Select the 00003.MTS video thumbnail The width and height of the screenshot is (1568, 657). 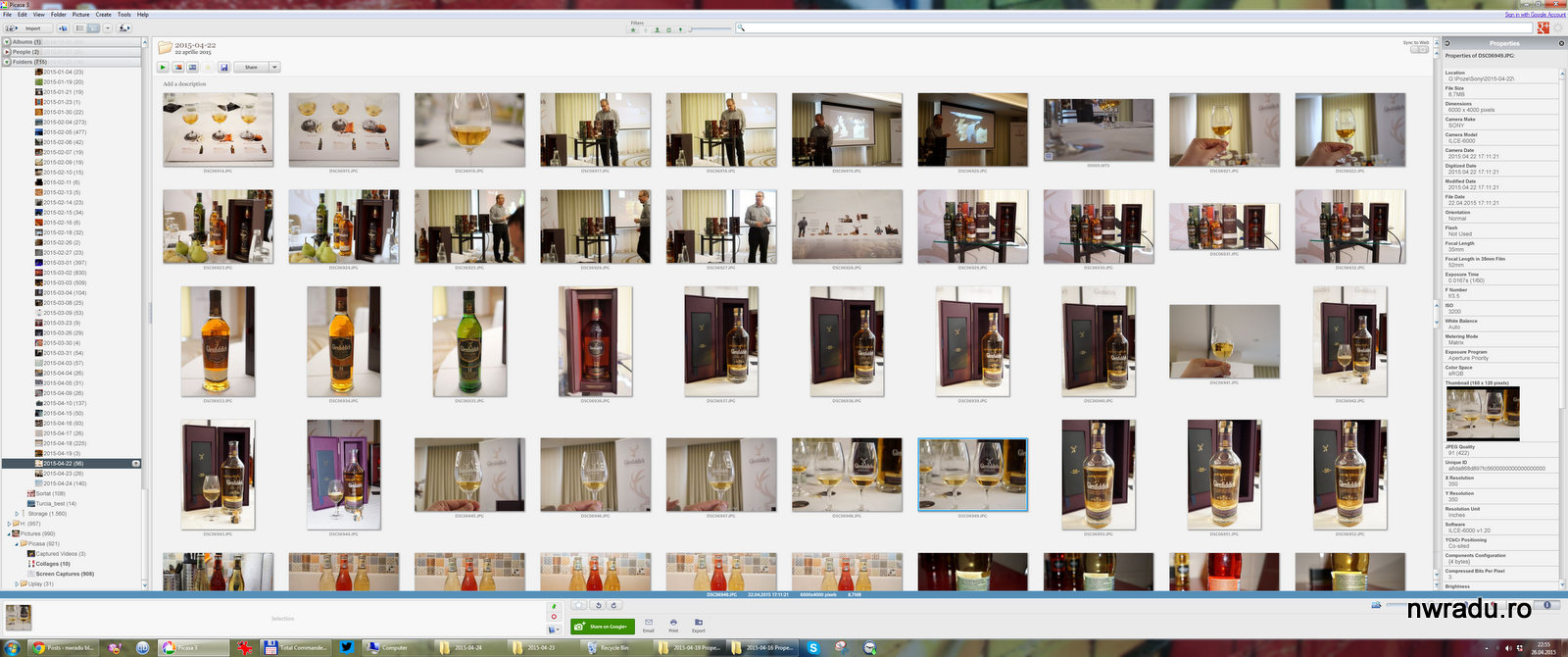(1098, 129)
